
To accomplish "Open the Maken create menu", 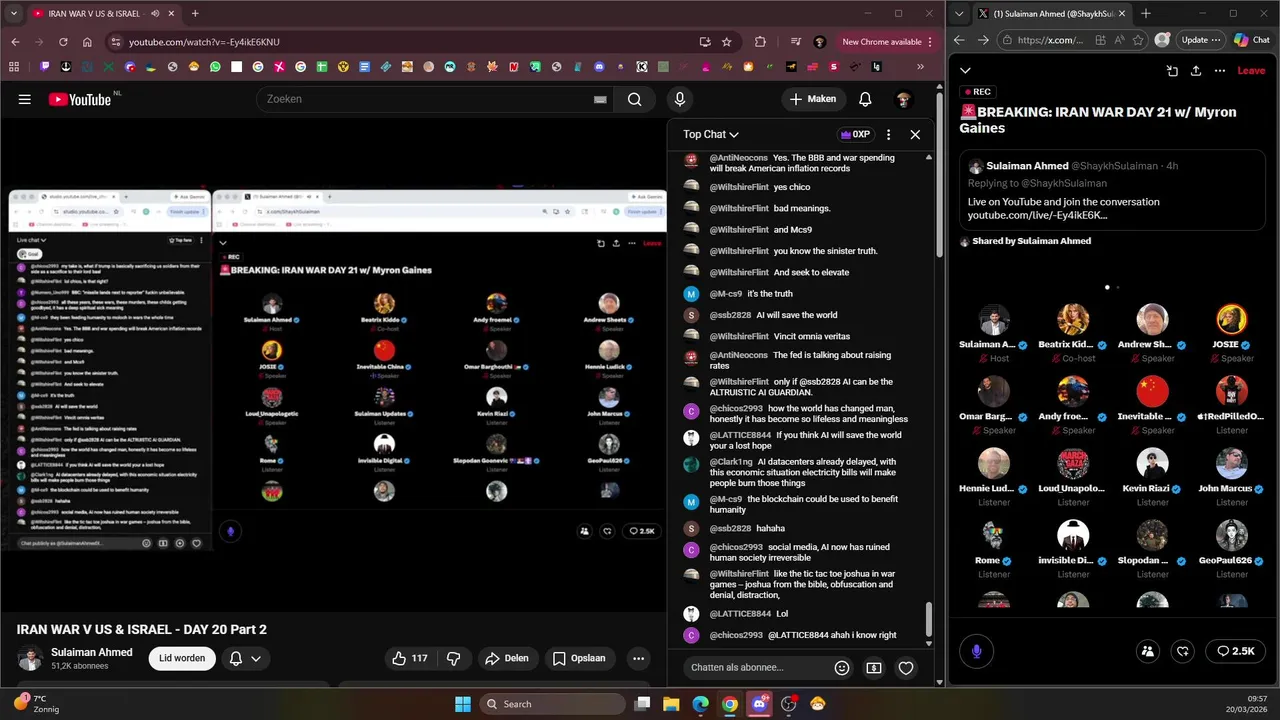I will (x=813, y=99).
